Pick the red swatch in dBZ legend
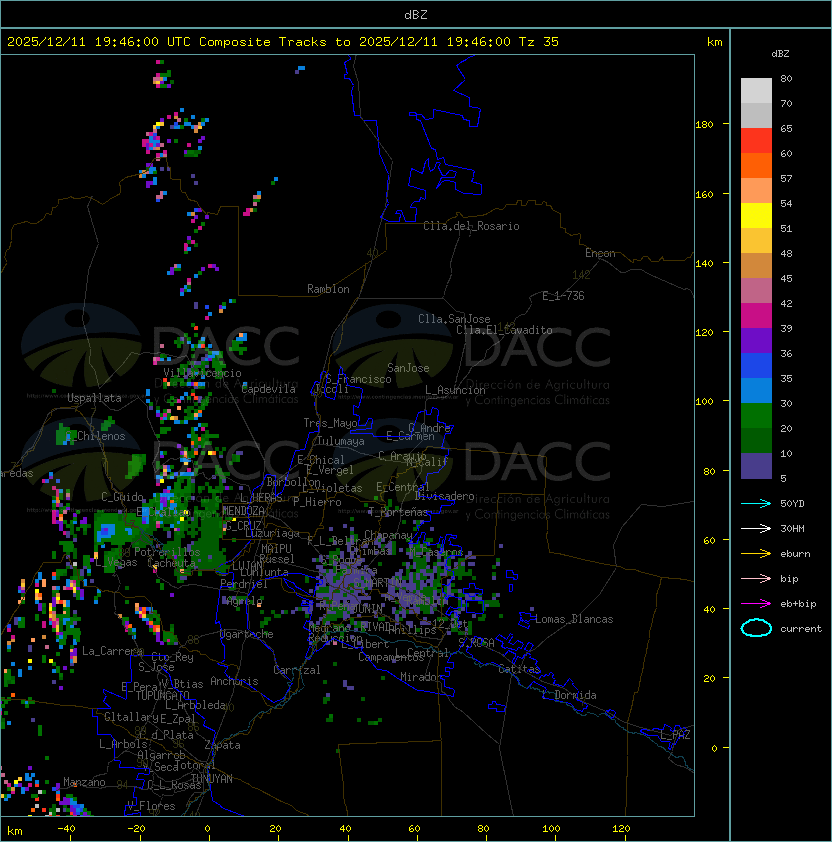Image resolution: width=832 pixels, height=842 pixels. [756, 141]
